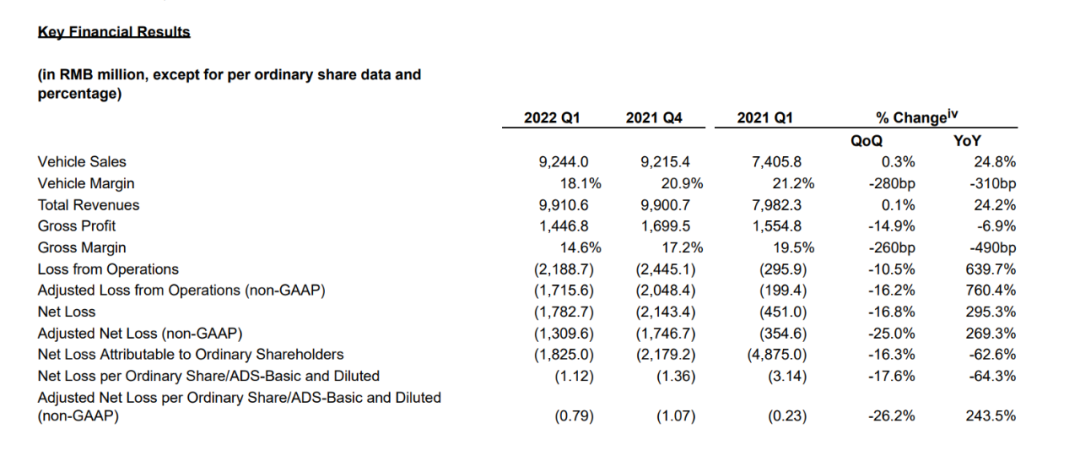This screenshot has width=1080, height=456.
Task: Select the Gross Profit row label
Action: coord(76,226)
